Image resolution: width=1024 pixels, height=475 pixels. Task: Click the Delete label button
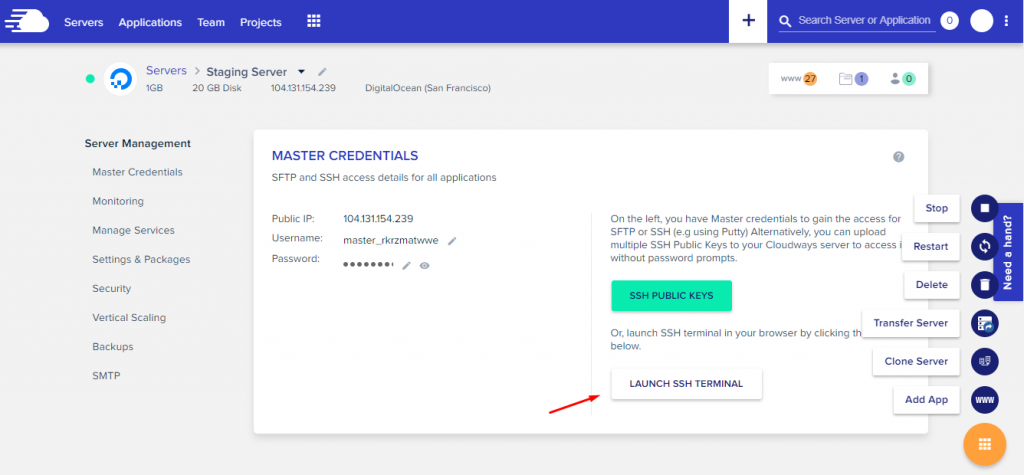(x=932, y=285)
